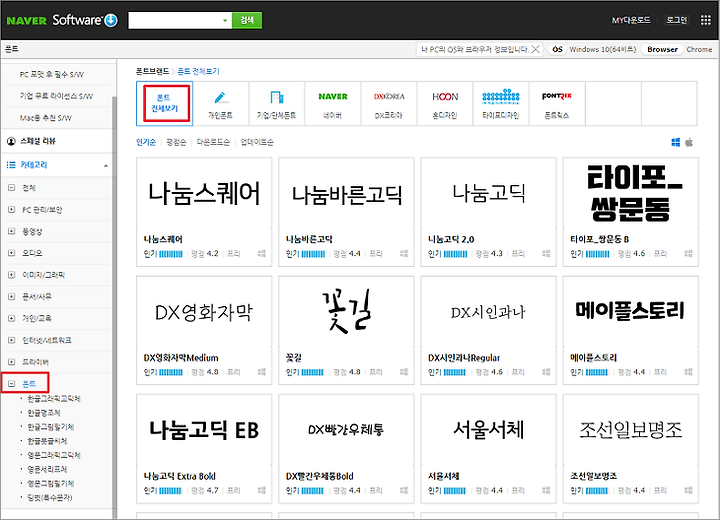The width and height of the screenshot is (720, 520).
Task: Open the 나눔바른고딕 font preview thumbnail
Action: 346,194
